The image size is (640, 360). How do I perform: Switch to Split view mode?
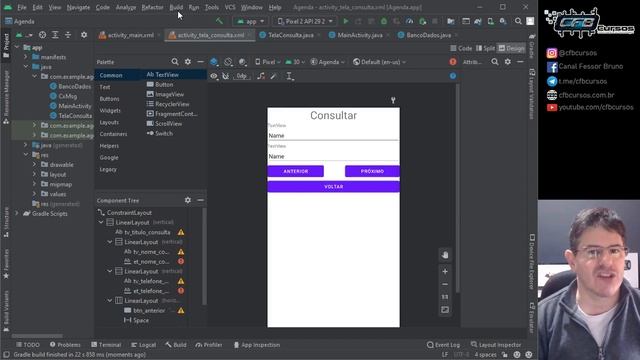(x=485, y=48)
